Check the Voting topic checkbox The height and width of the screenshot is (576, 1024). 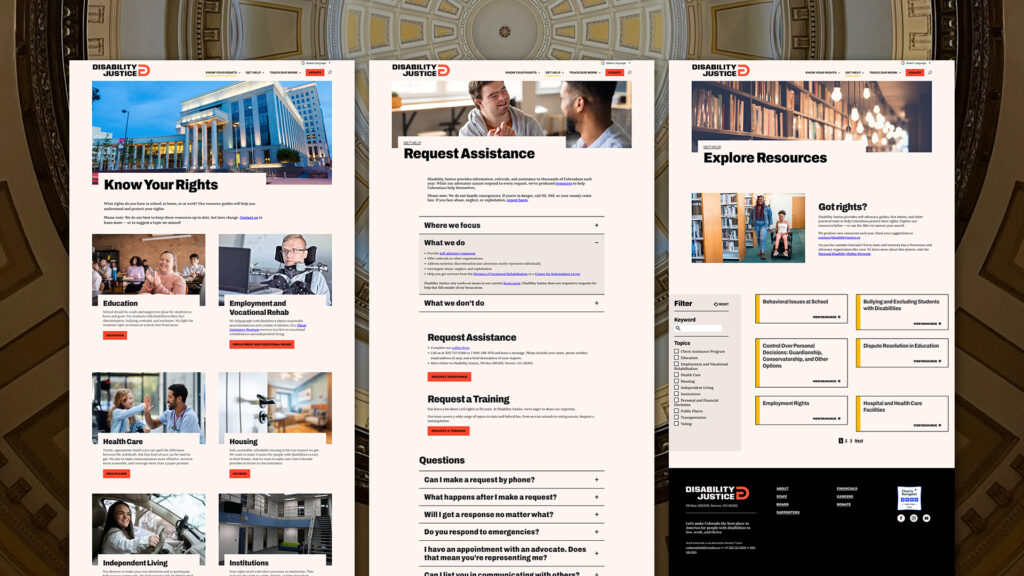pos(677,424)
